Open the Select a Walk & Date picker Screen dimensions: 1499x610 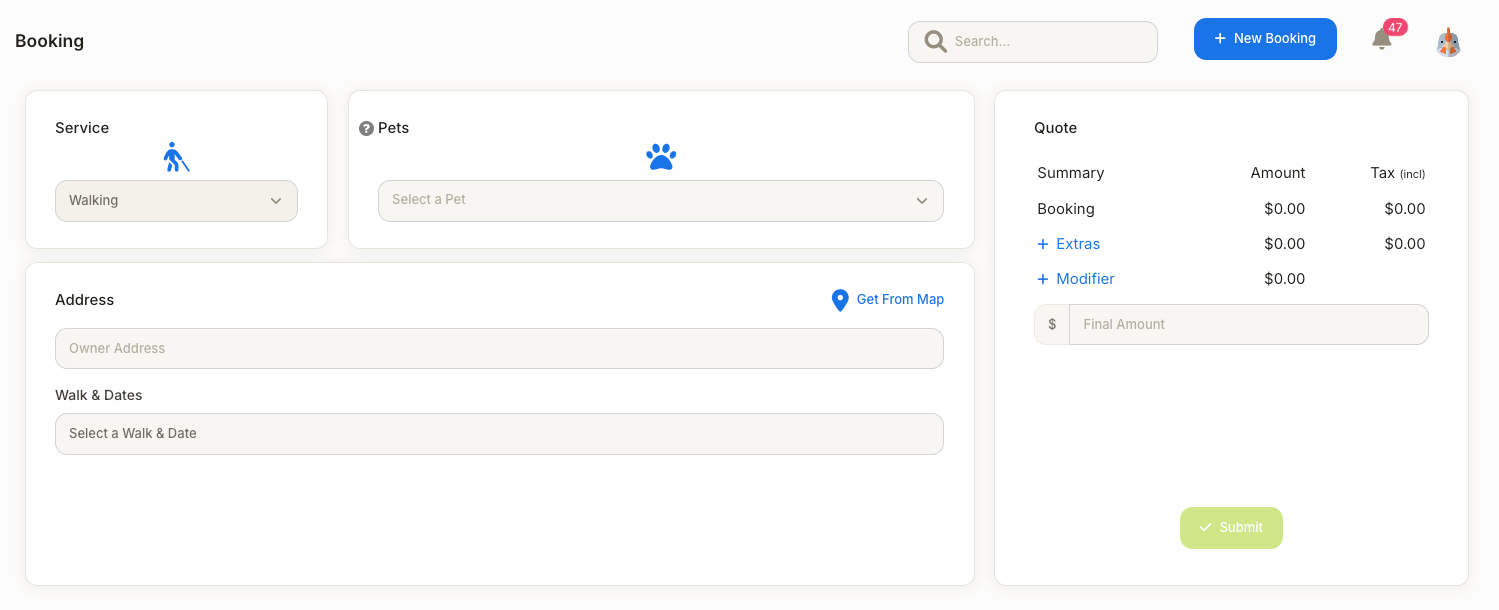click(x=499, y=434)
